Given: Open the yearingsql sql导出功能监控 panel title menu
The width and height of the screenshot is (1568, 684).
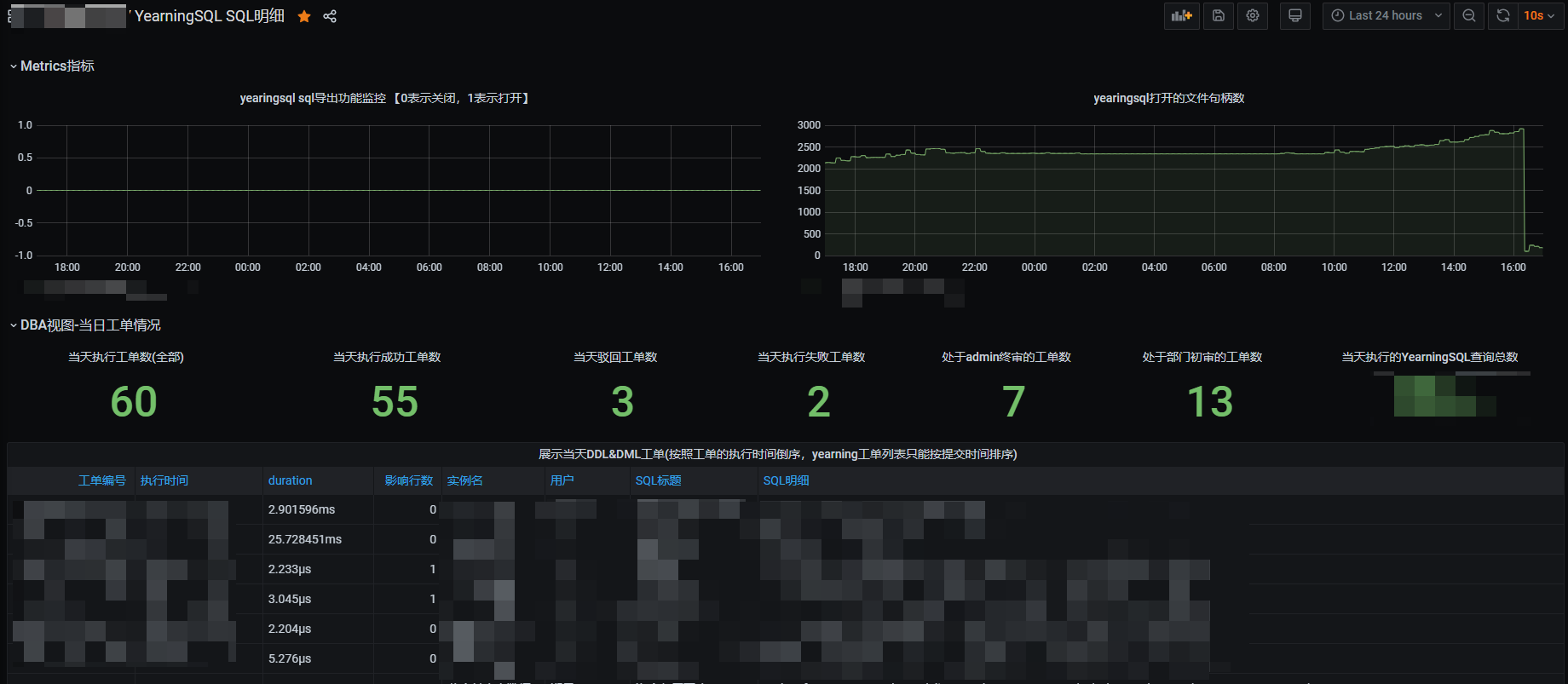Looking at the screenshot, I should (x=386, y=98).
